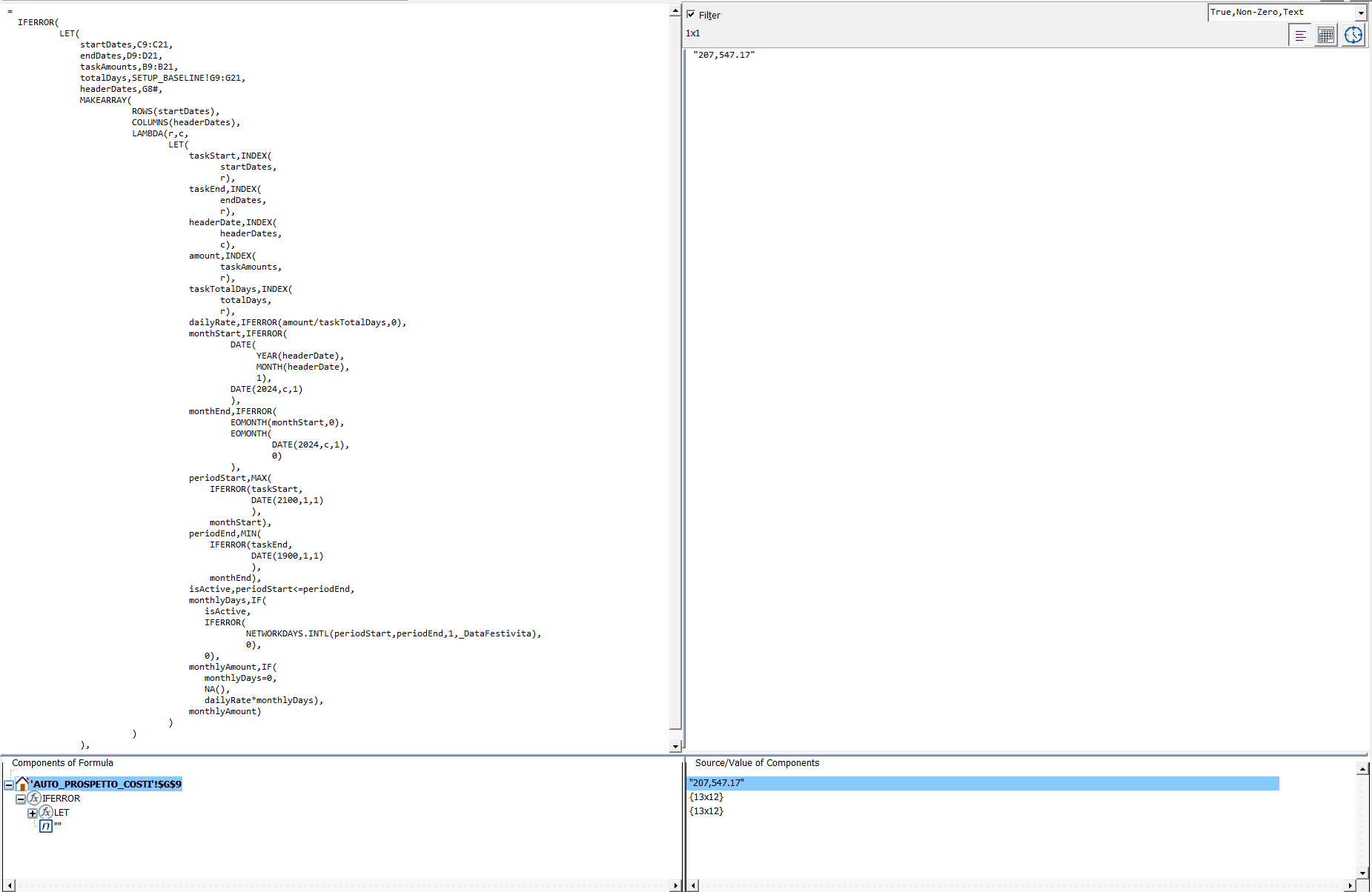
Task: Click the NA(), formula line
Action: tap(217, 689)
